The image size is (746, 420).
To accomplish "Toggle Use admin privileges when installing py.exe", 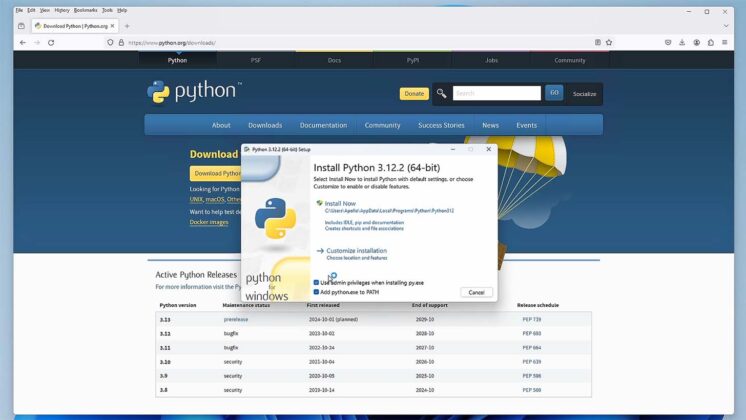I will click(x=316, y=283).
